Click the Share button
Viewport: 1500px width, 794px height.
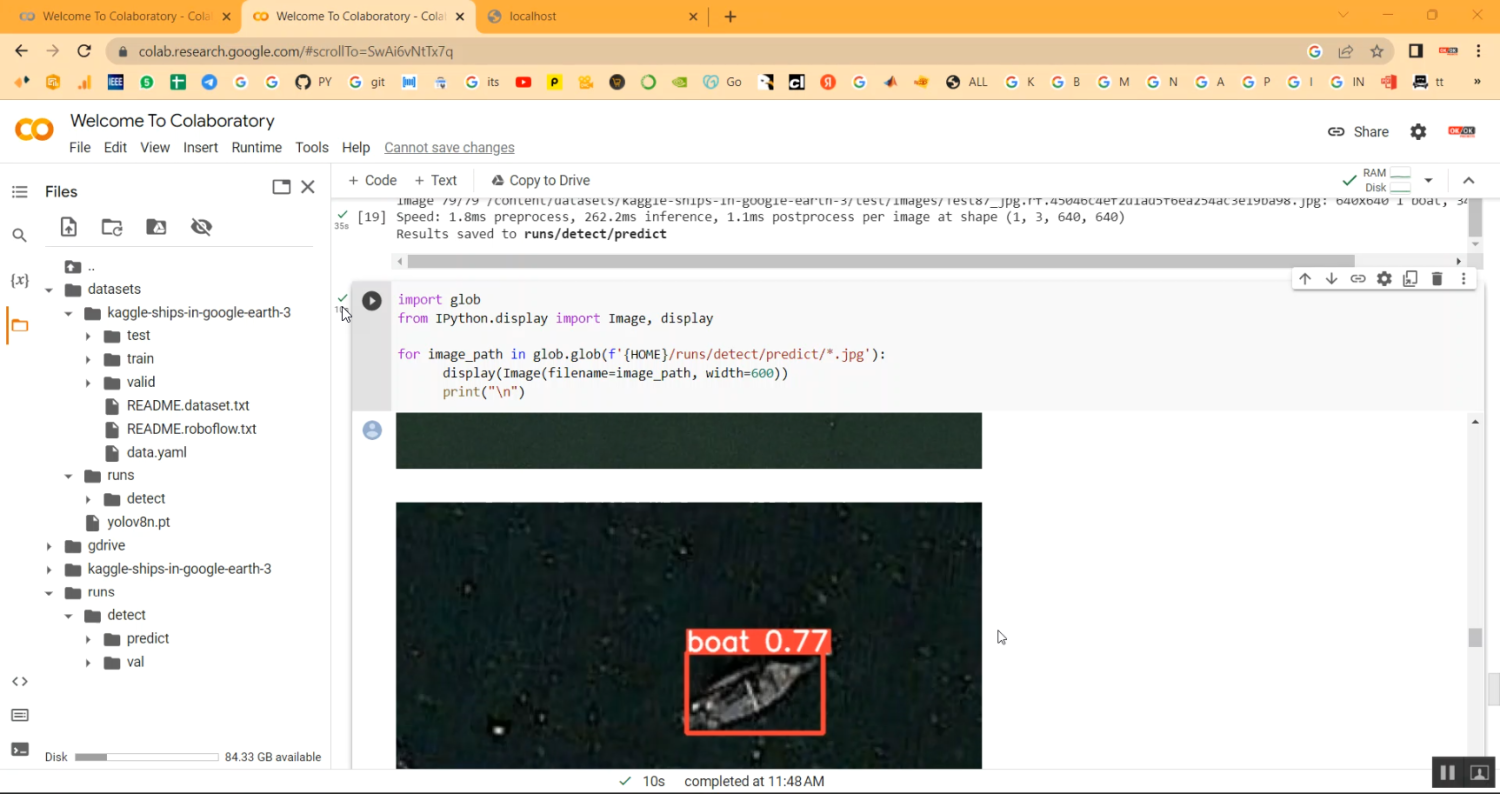click(1358, 132)
